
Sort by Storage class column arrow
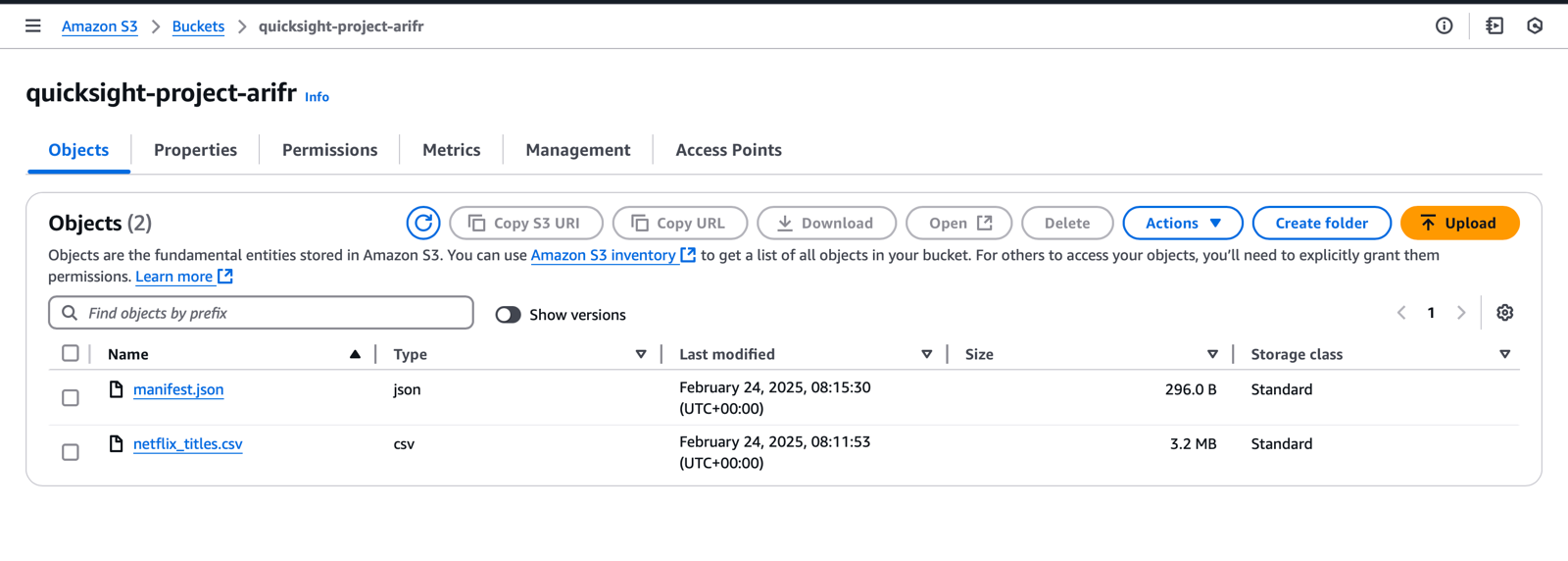click(1505, 354)
